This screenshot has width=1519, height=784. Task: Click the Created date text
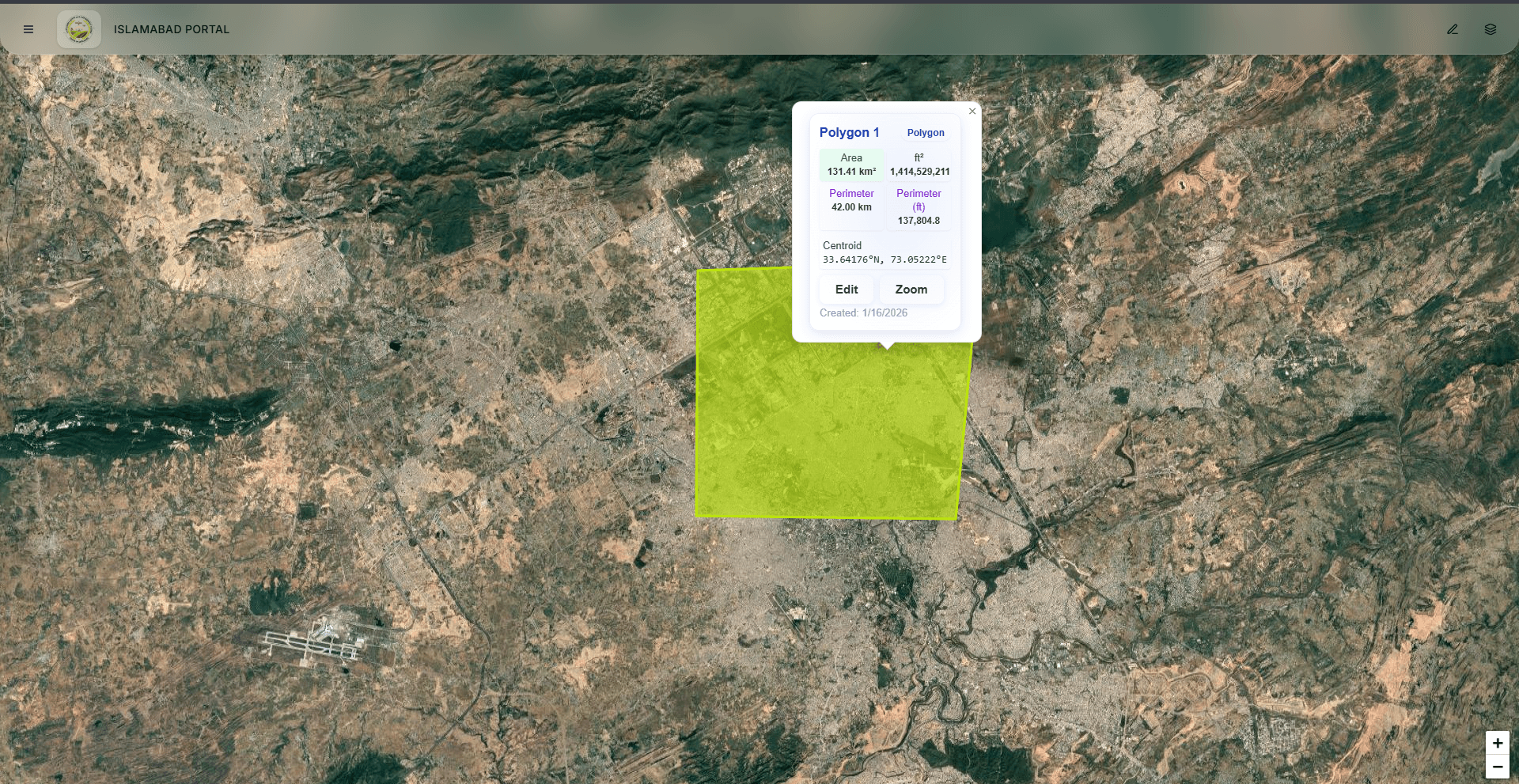coord(863,312)
